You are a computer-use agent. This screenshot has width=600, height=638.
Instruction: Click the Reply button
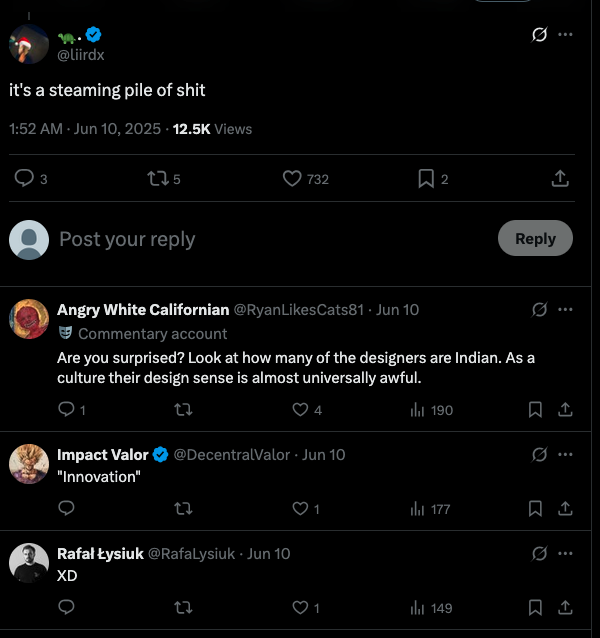point(535,238)
